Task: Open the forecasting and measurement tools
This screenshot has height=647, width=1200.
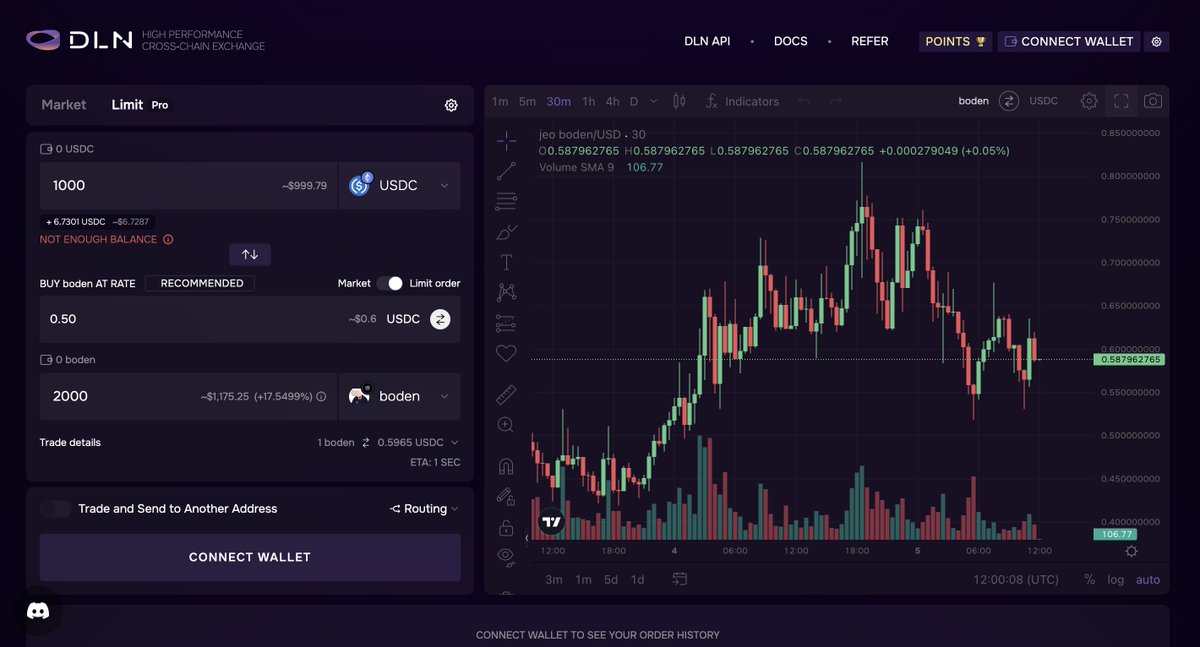Action: [507, 323]
